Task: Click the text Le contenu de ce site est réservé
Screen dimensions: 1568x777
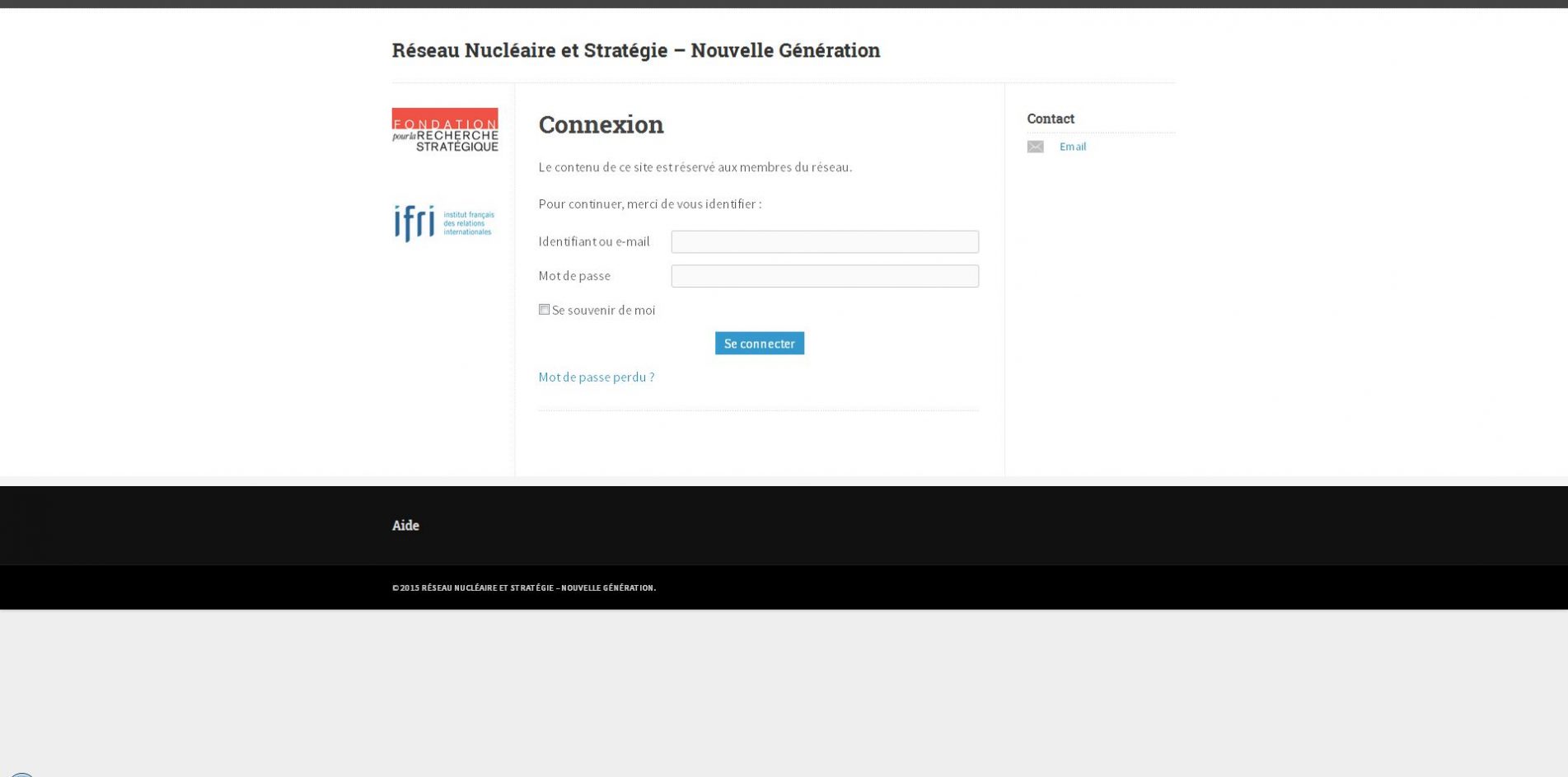Action: (x=695, y=167)
